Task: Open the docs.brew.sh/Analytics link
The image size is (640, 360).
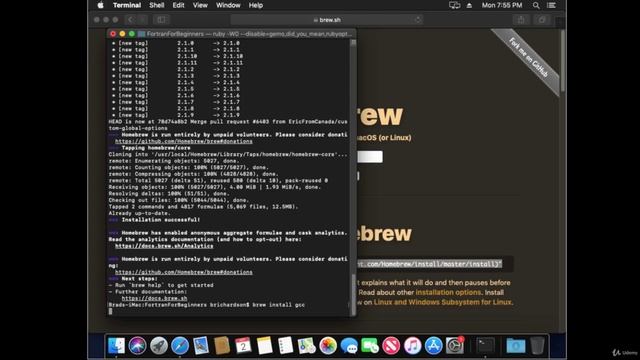Action: [164, 246]
